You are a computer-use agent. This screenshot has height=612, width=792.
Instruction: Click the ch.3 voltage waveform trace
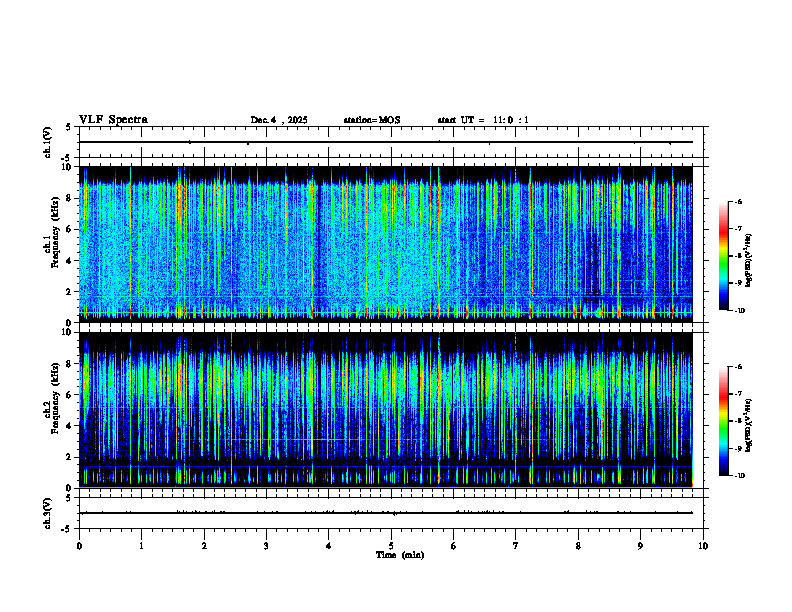click(x=386, y=513)
